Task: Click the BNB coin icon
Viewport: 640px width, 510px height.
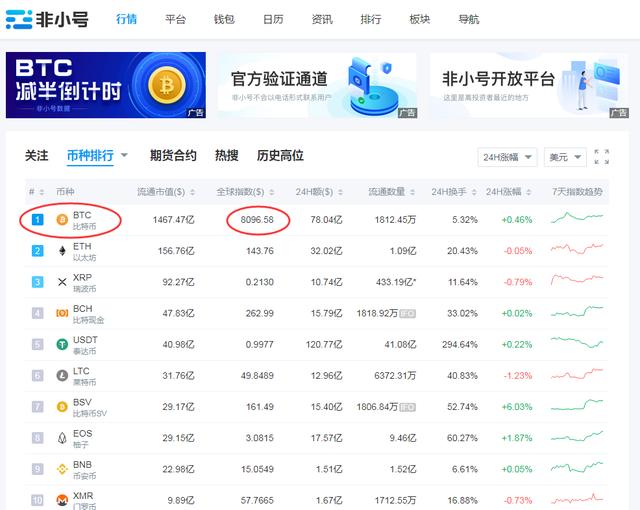Action: (x=62, y=469)
